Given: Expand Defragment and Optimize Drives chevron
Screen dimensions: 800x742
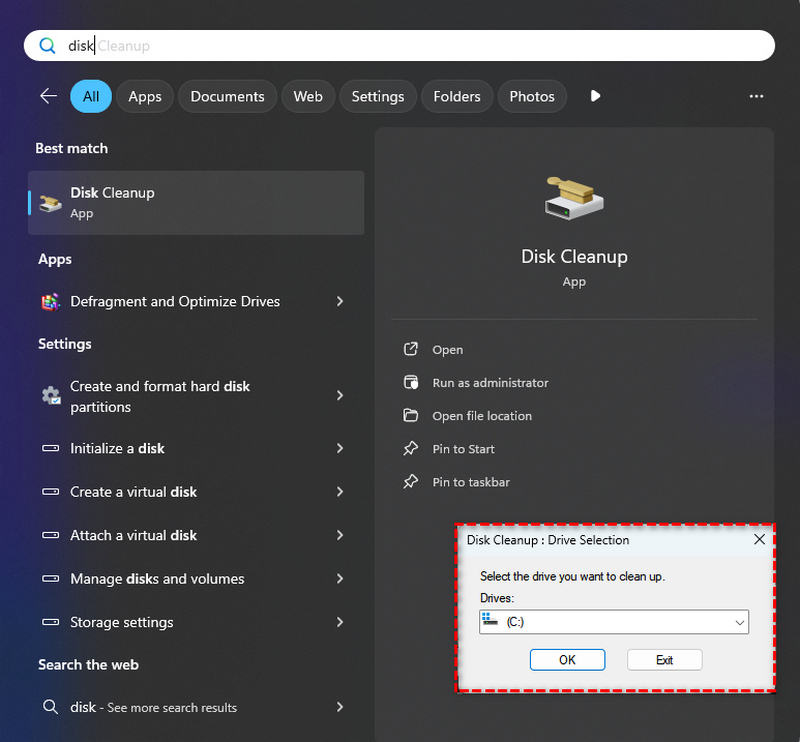Looking at the screenshot, I should 340,302.
